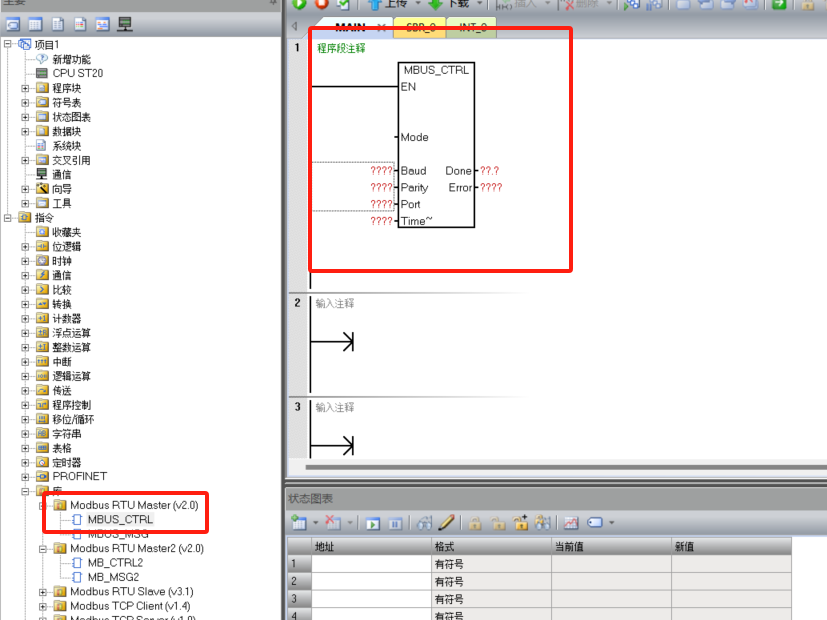Select MBUS_CTRL under Modbus RTU Master
The height and width of the screenshot is (620, 827).
pos(120,520)
